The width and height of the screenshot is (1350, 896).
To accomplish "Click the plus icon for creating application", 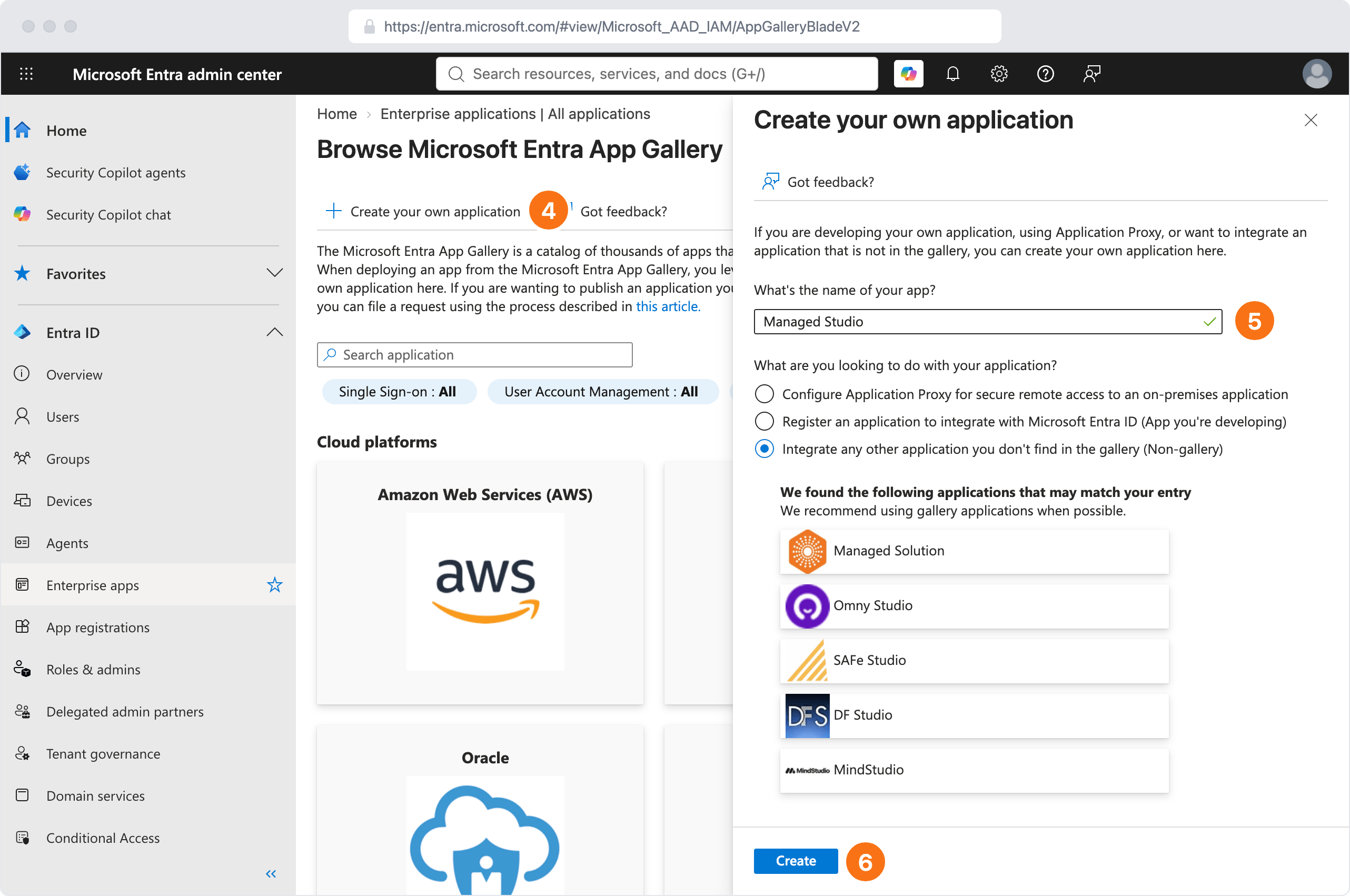I will tap(333, 211).
